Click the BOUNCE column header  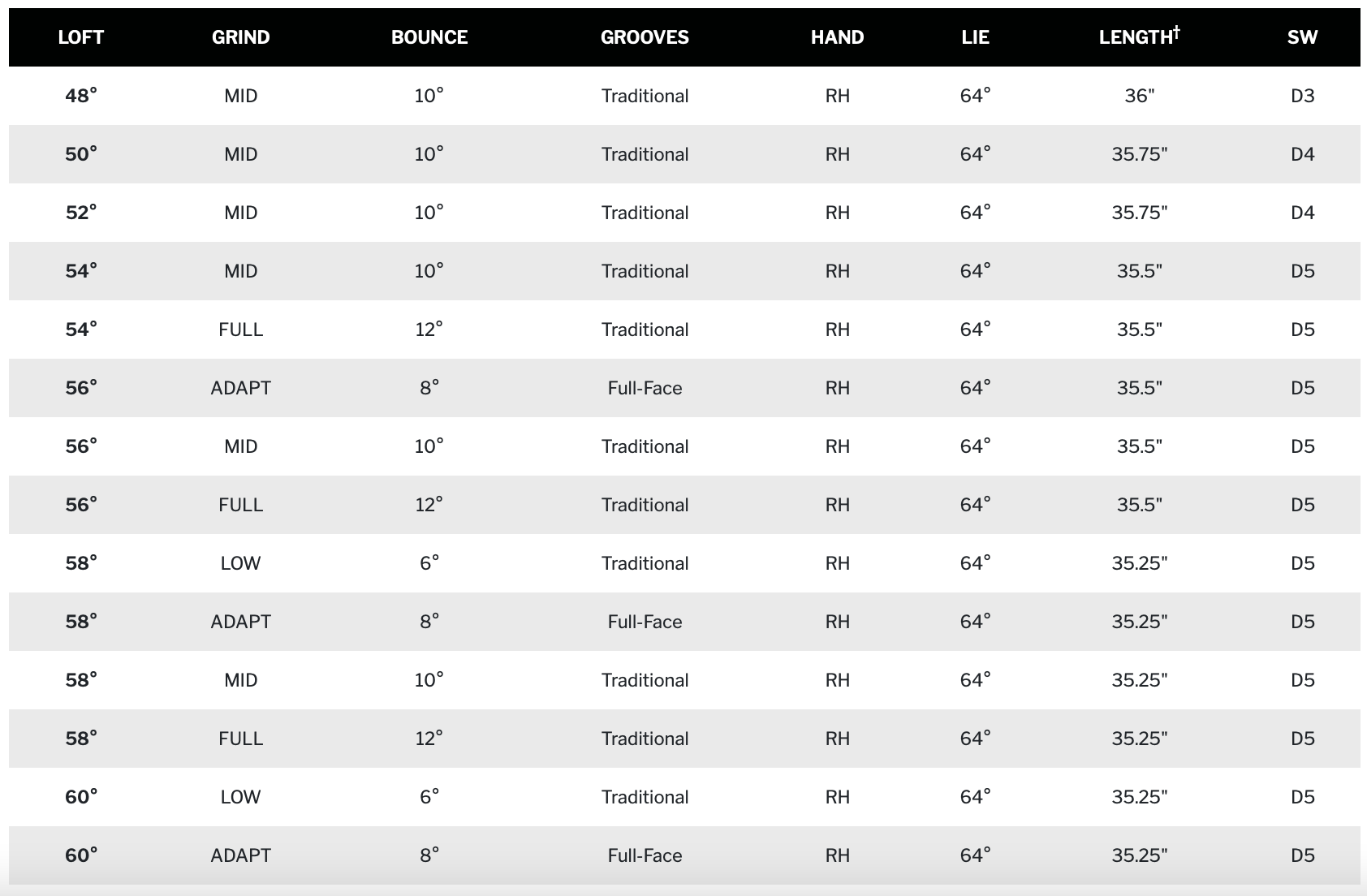pyautogui.click(x=429, y=37)
